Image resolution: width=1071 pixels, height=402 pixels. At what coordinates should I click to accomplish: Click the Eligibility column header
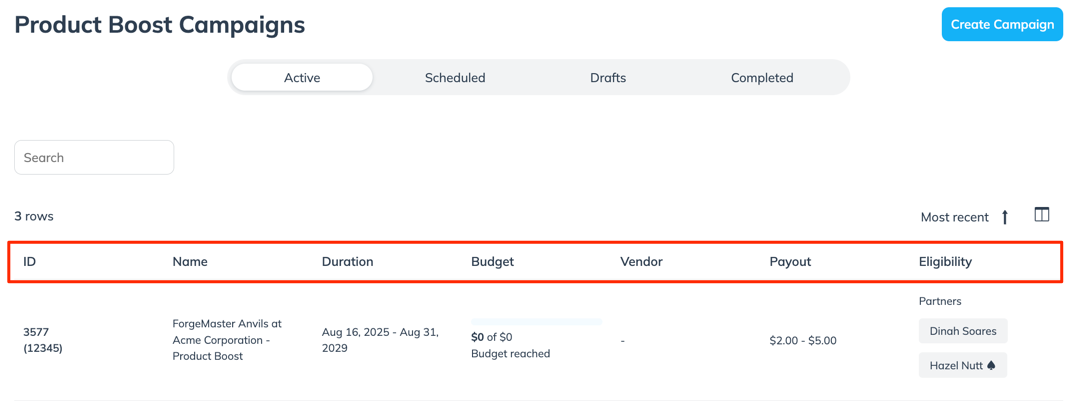(x=945, y=262)
